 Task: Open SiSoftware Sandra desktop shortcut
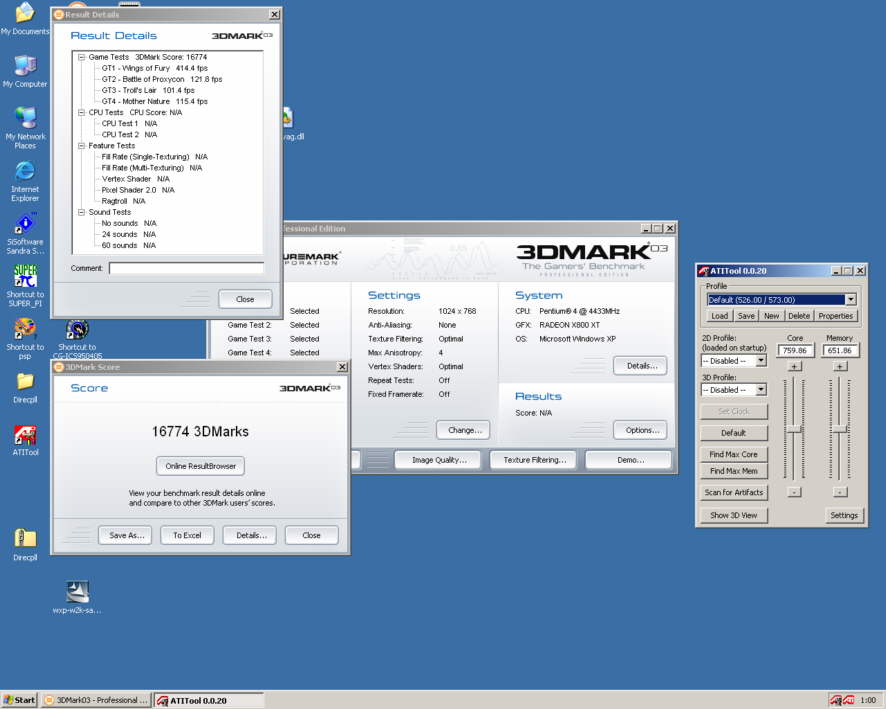click(x=25, y=224)
